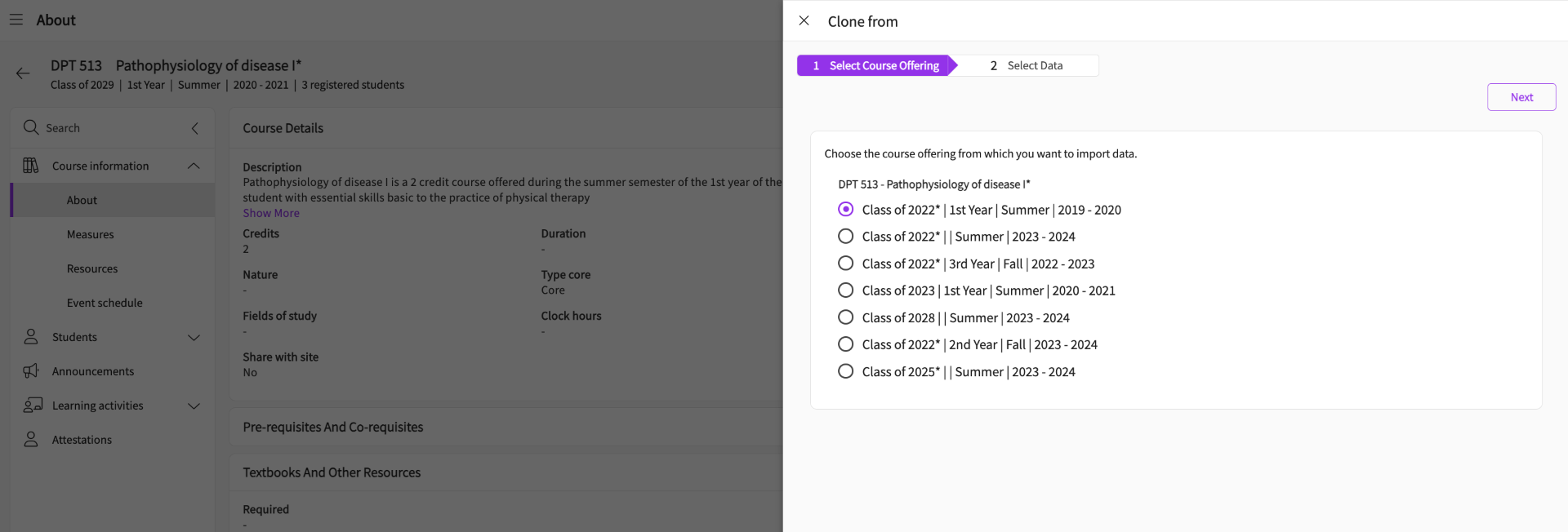The width and height of the screenshot is (1568, 532).
Task: Collapse the sidebar using the left chevron
Action: click(x=194, y=128)
